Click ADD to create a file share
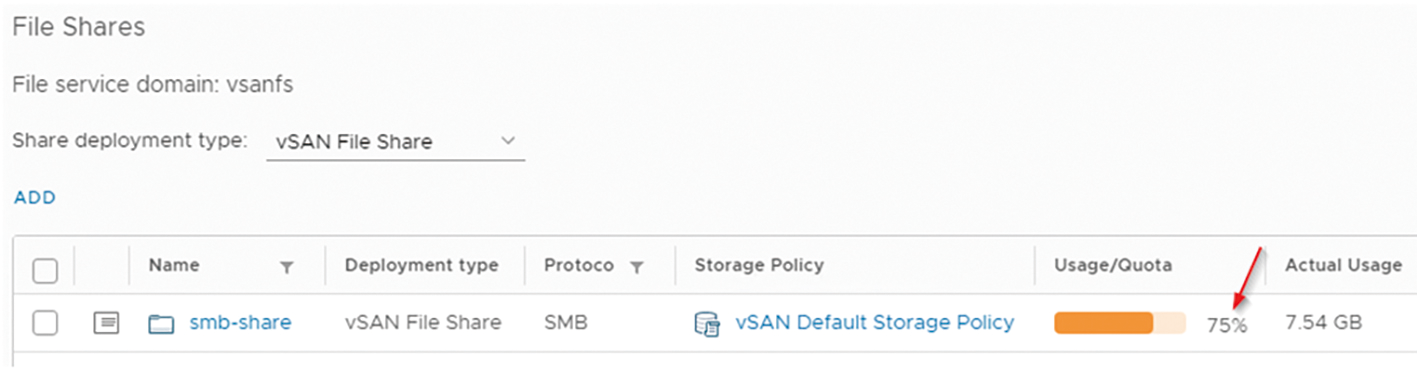This screenshot has height=371, width=1417. coord(35,198)
